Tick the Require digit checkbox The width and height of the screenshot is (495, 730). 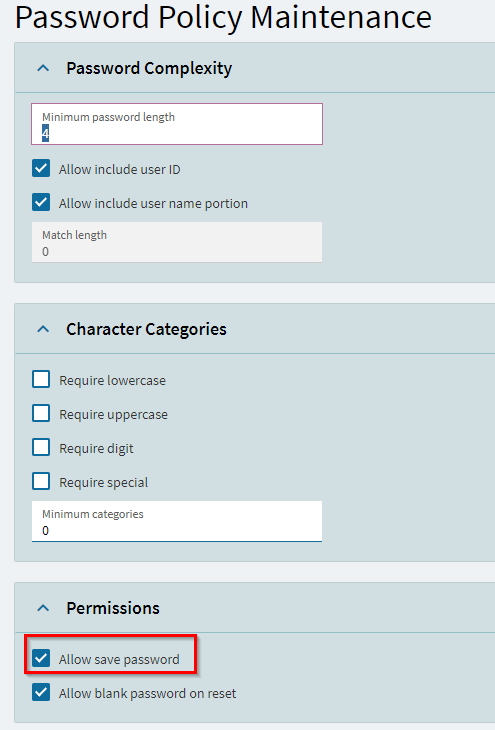point(41,447)
